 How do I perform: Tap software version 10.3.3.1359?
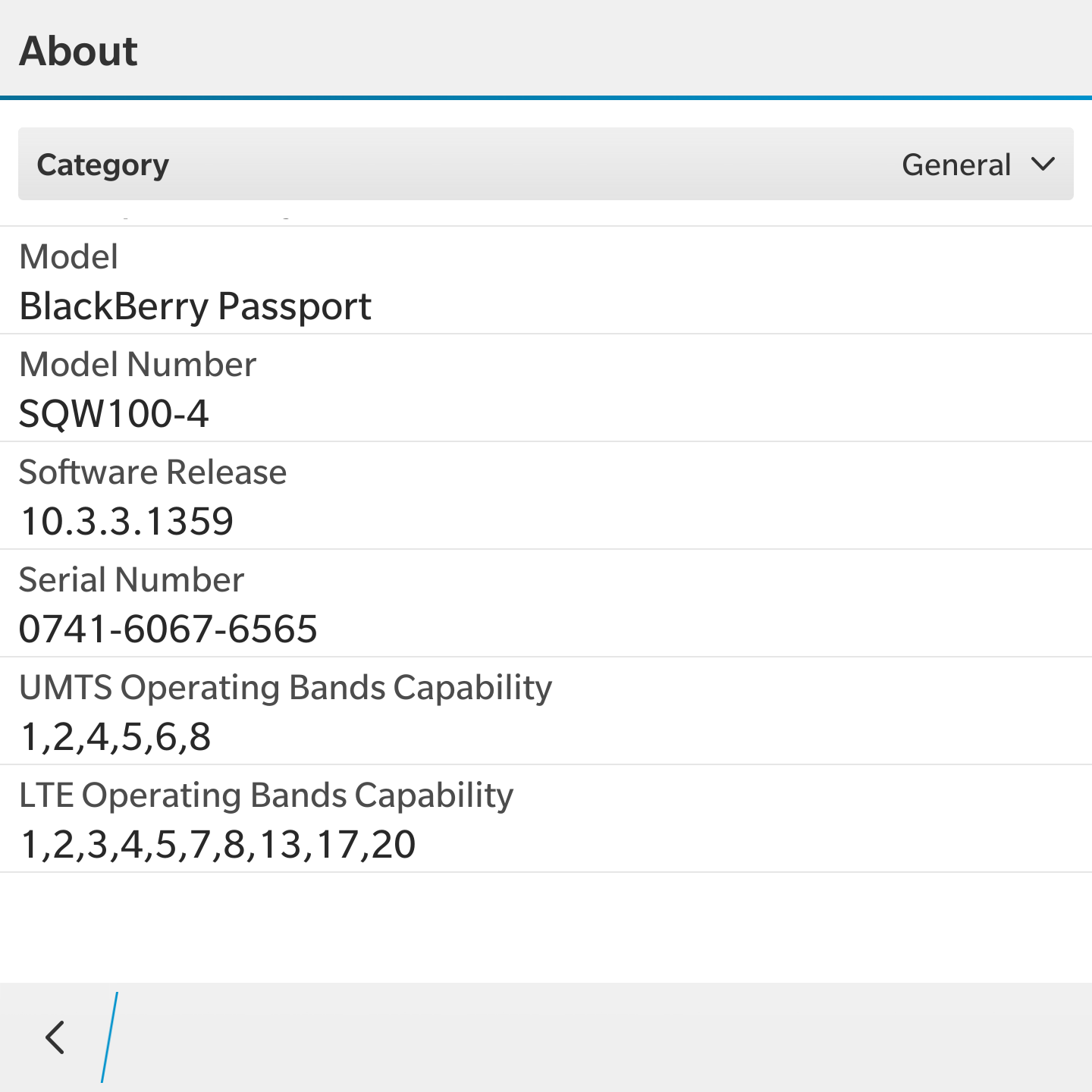127,522
